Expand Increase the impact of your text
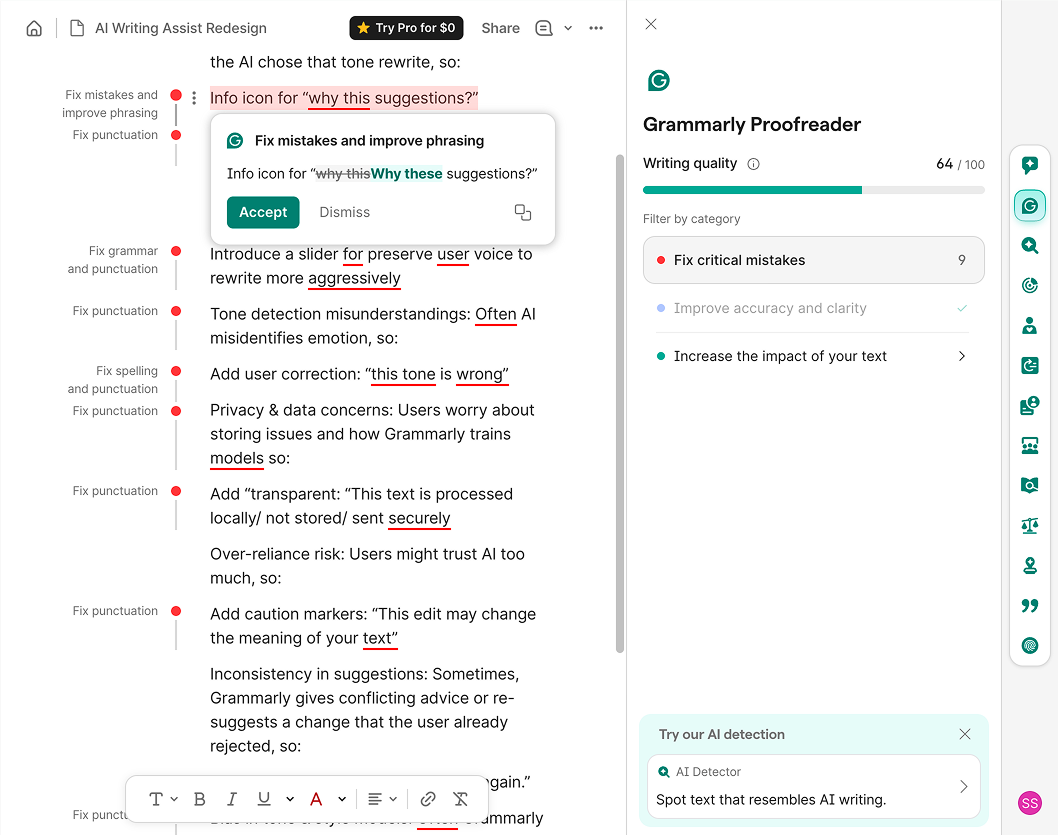 point(813,356)
